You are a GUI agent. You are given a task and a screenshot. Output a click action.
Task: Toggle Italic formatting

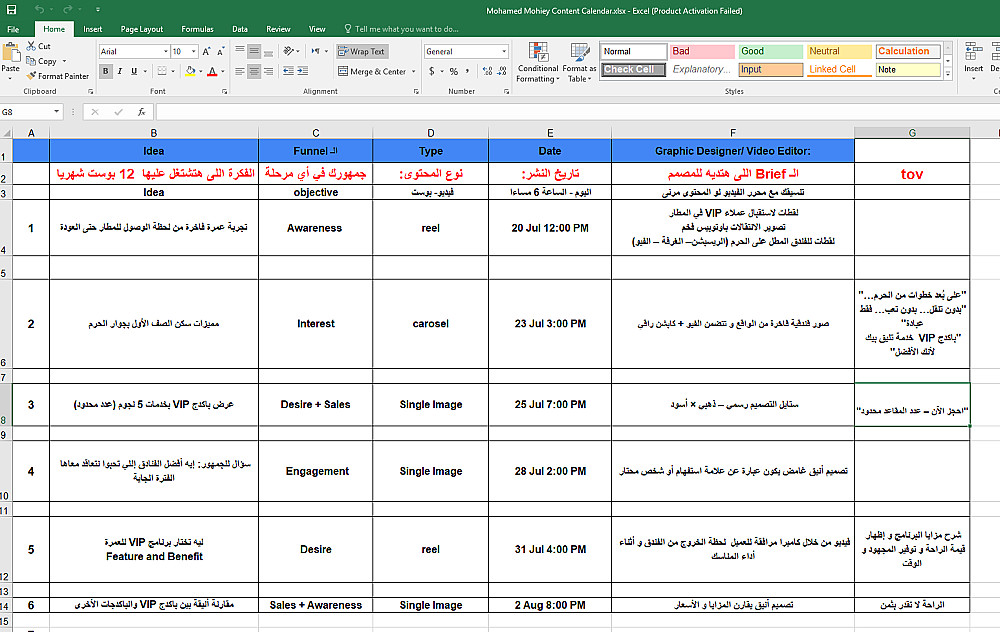pyautogui.click(x=119, y=71)
